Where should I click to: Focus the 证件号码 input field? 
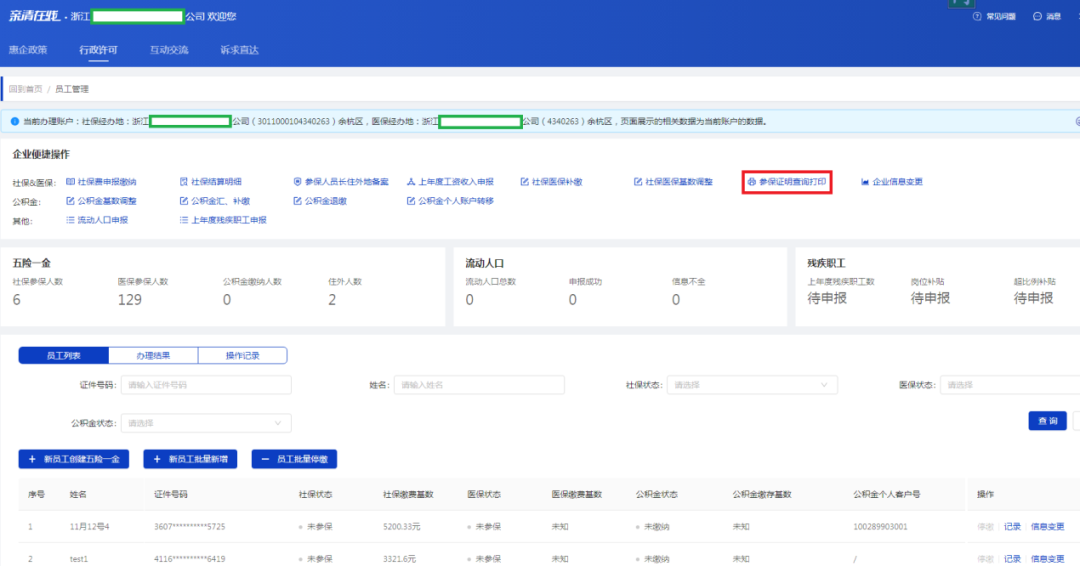(206, 385)
